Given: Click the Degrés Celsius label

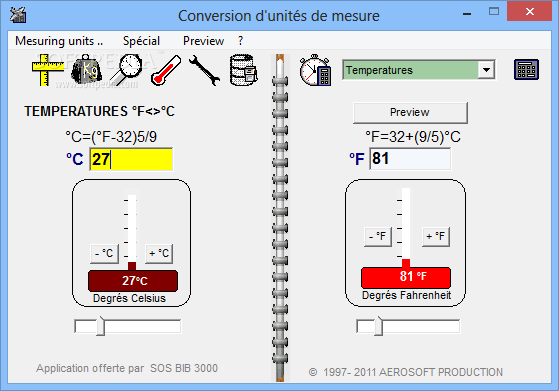Looking at the screenshot, I should click(129, 298).
